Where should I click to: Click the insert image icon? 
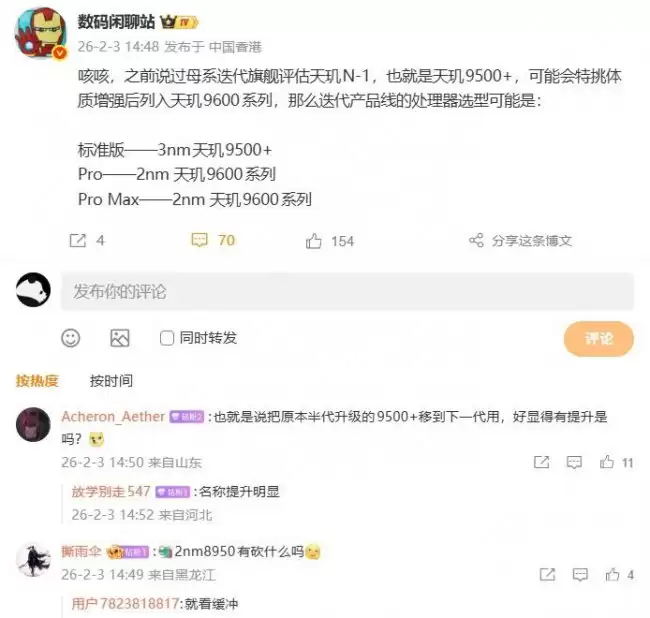[x=120, y=338]
